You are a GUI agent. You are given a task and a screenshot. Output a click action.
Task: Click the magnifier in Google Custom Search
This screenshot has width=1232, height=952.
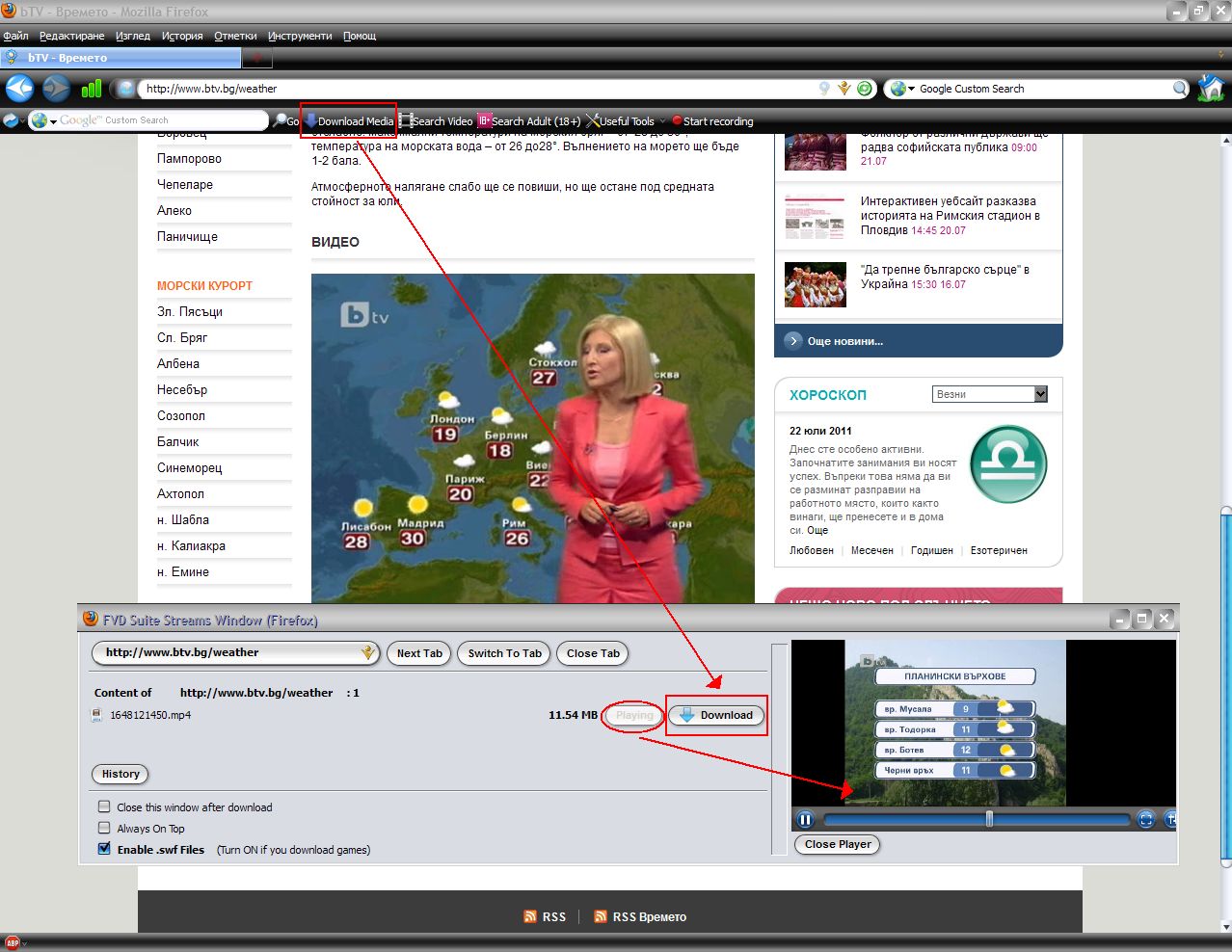[1180, 89]
